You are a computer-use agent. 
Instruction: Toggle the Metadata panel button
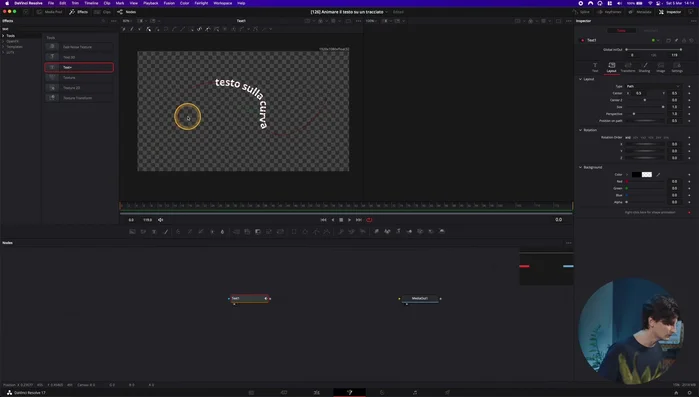[640, 12]
